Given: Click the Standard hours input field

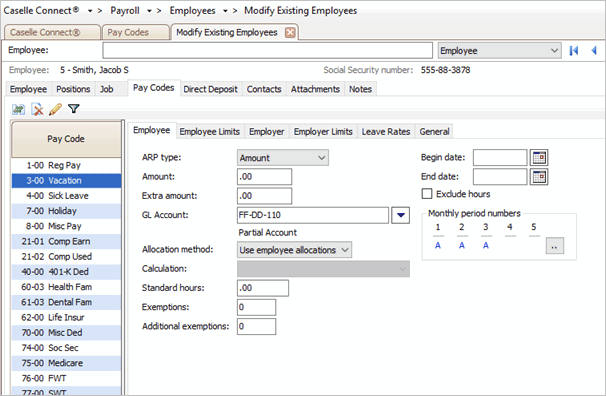Looking at the screenshot, I should tap(263, 288).
